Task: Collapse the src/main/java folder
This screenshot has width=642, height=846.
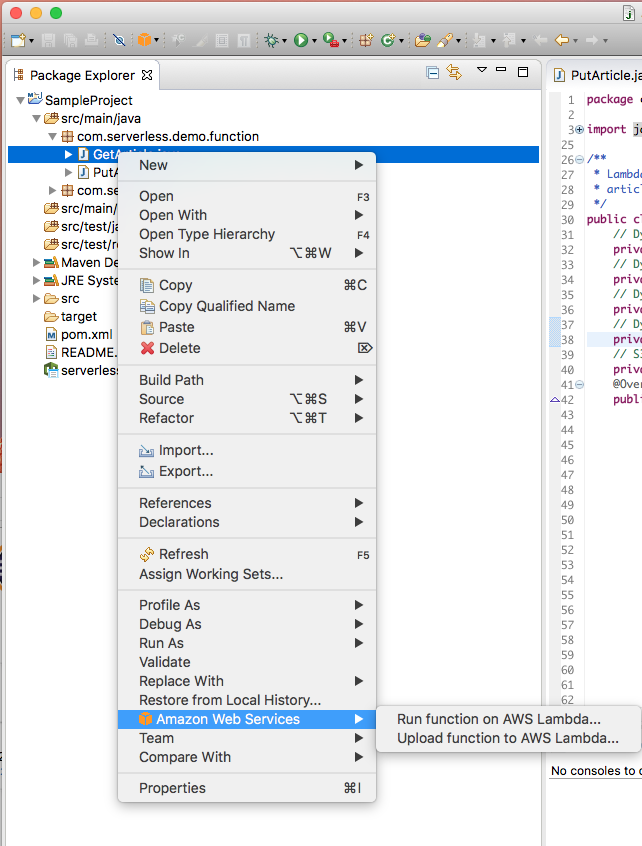Action: (x=36, y=118)
